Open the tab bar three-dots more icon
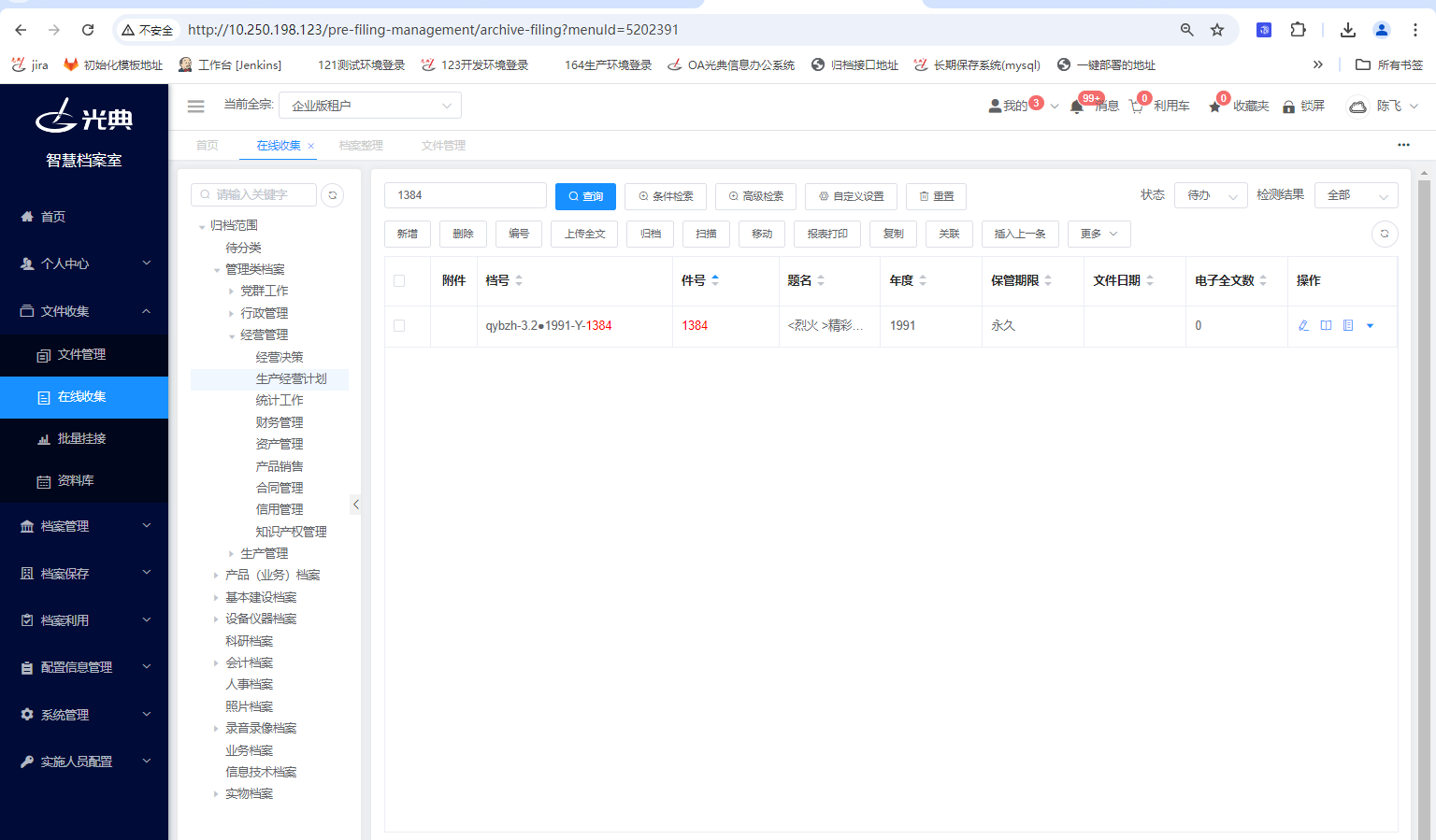The width and height of the screenshot is (1436, 840). [1403, 145]
